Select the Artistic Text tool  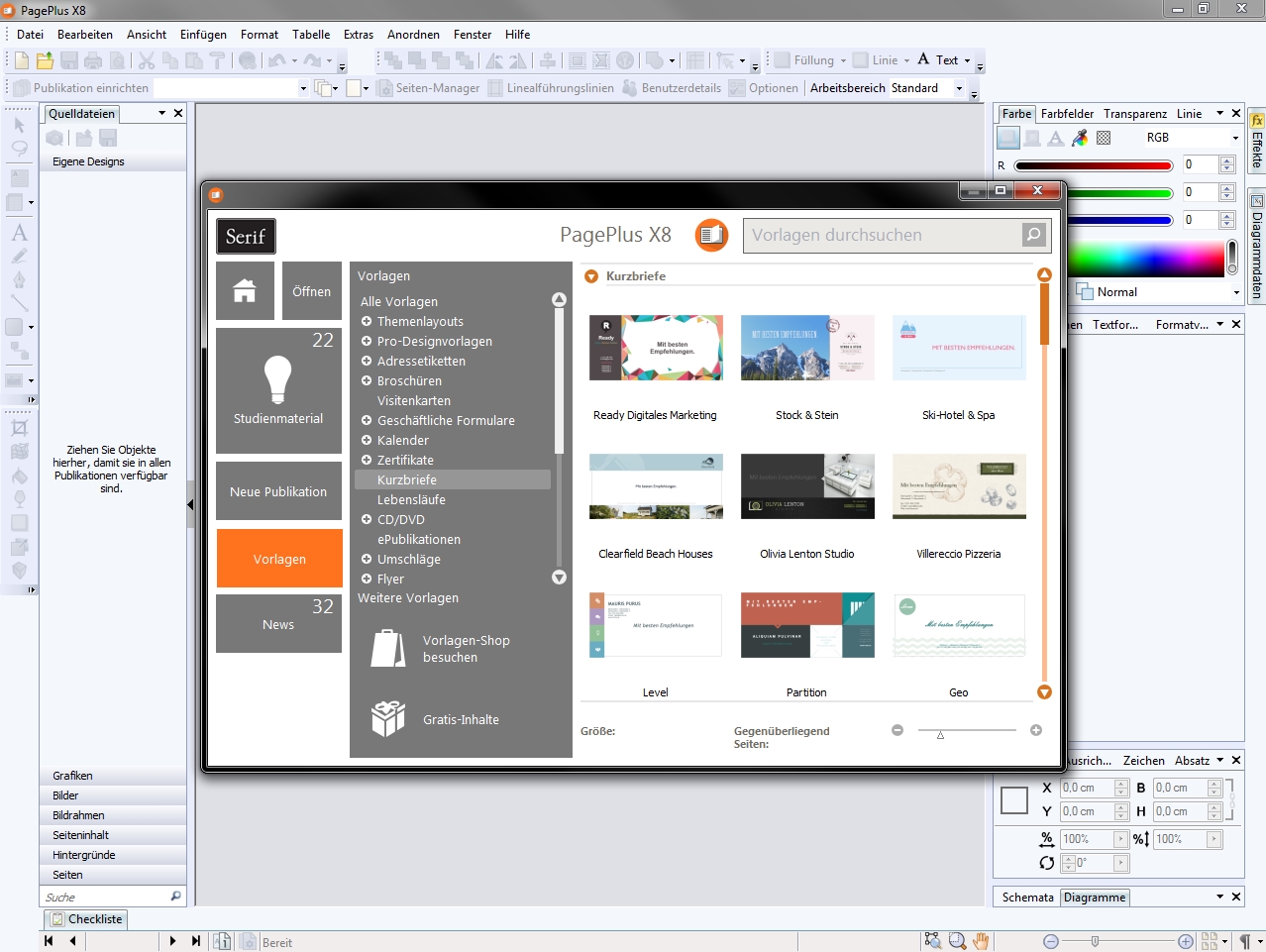(x=18, y=231)
